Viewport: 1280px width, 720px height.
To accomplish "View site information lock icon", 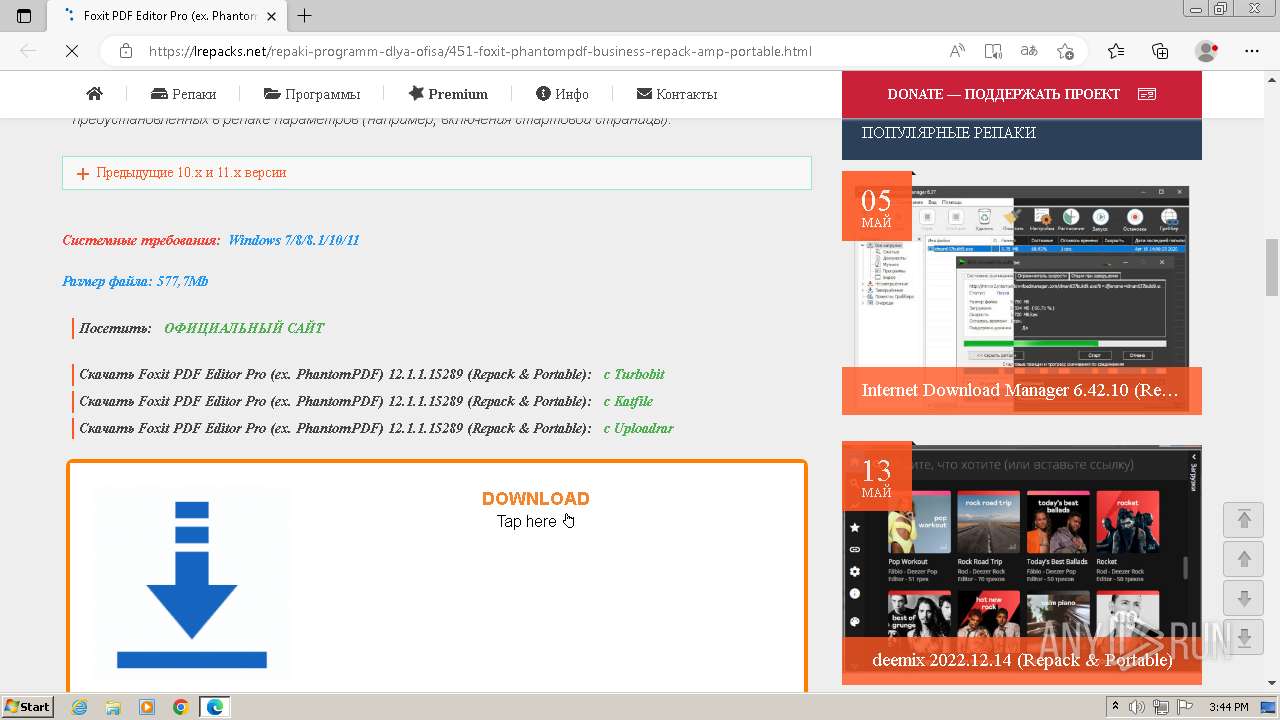I will [x=125, y=51].
